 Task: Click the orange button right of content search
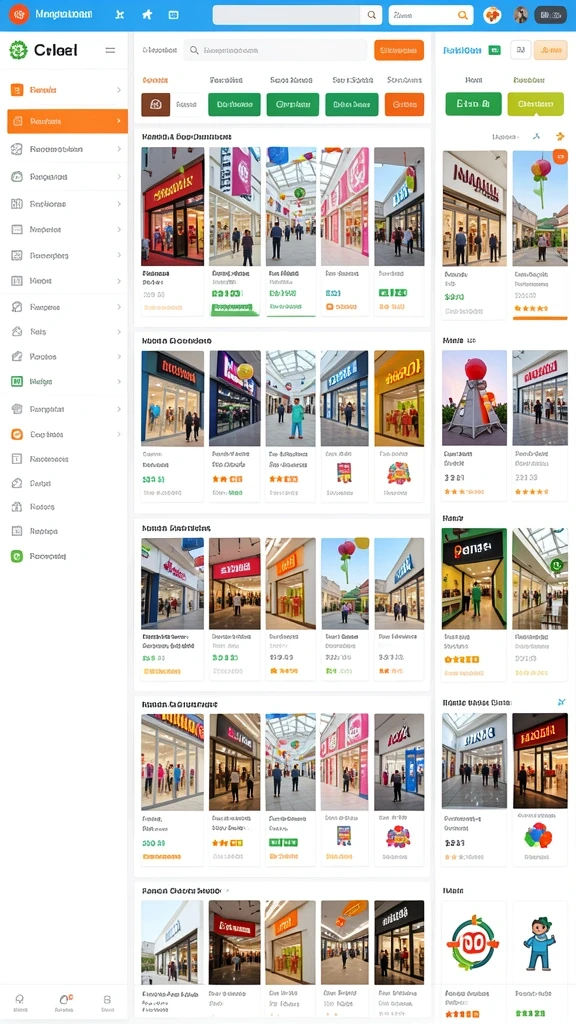coord(398,50)
